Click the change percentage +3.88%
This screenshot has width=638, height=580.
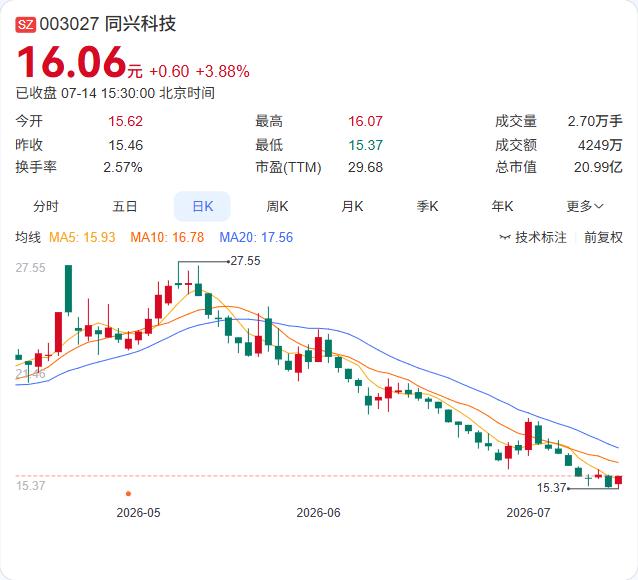pos(223,72)
